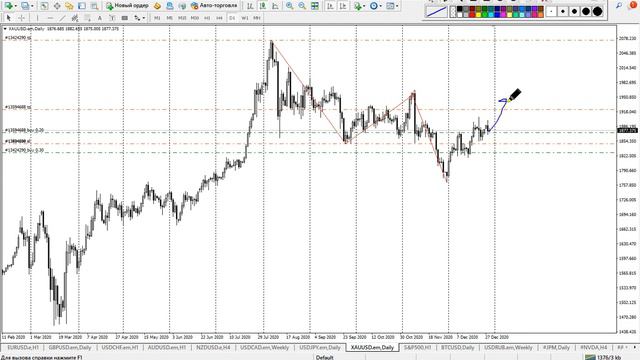Click the 1877.375 current price label

pyautogui.click(x=627, y=131)
